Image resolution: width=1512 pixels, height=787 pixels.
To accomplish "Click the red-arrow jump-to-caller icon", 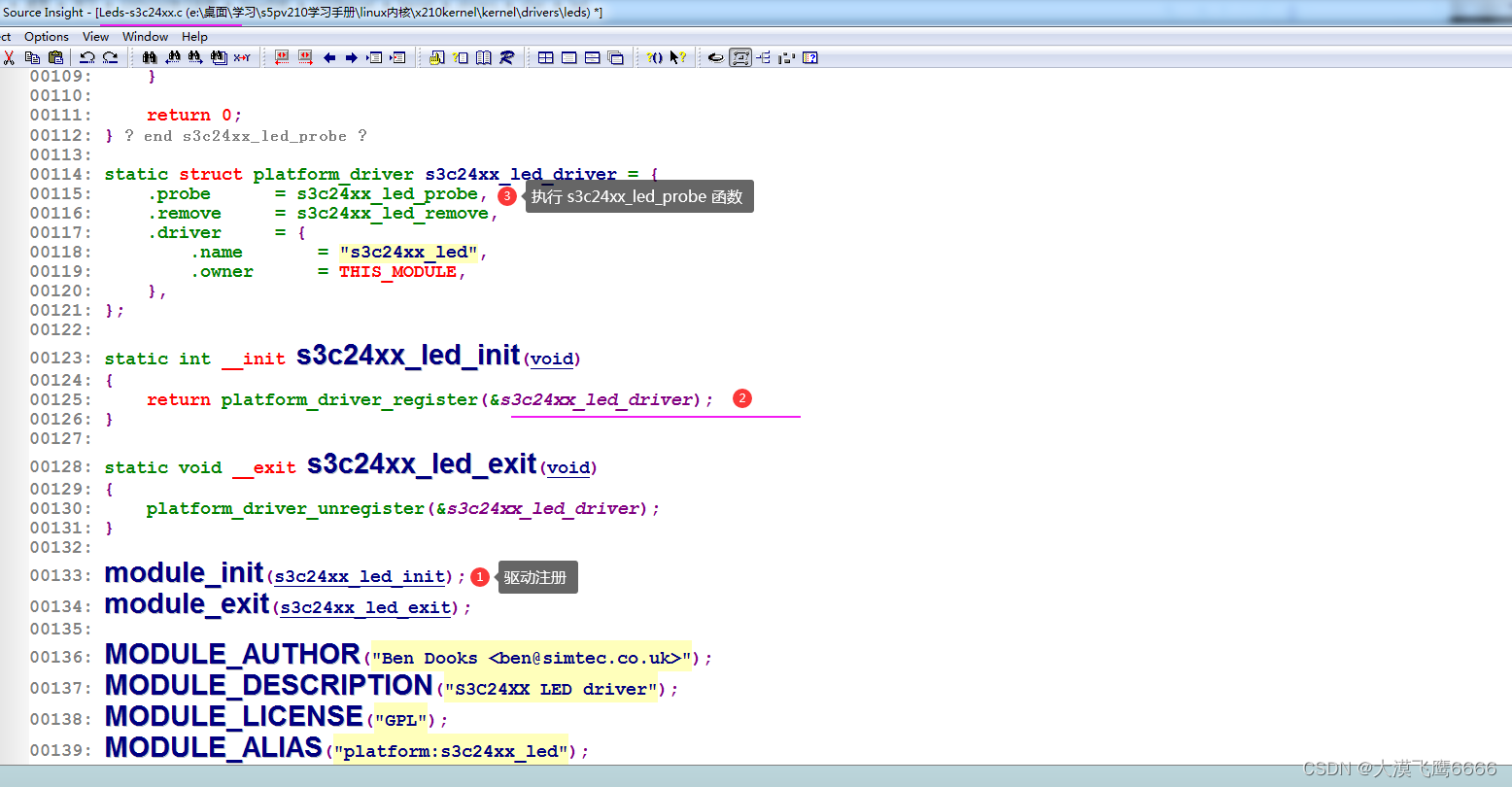I will [397, 57].
